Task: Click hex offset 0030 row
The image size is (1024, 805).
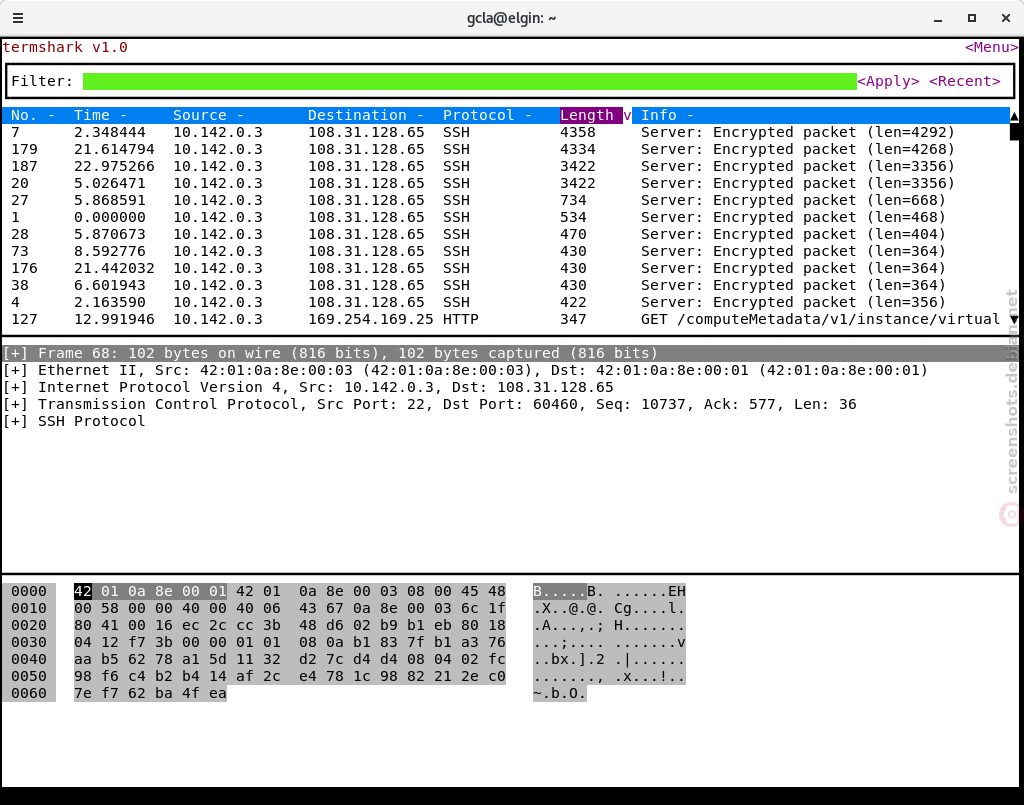Action: 29,642
